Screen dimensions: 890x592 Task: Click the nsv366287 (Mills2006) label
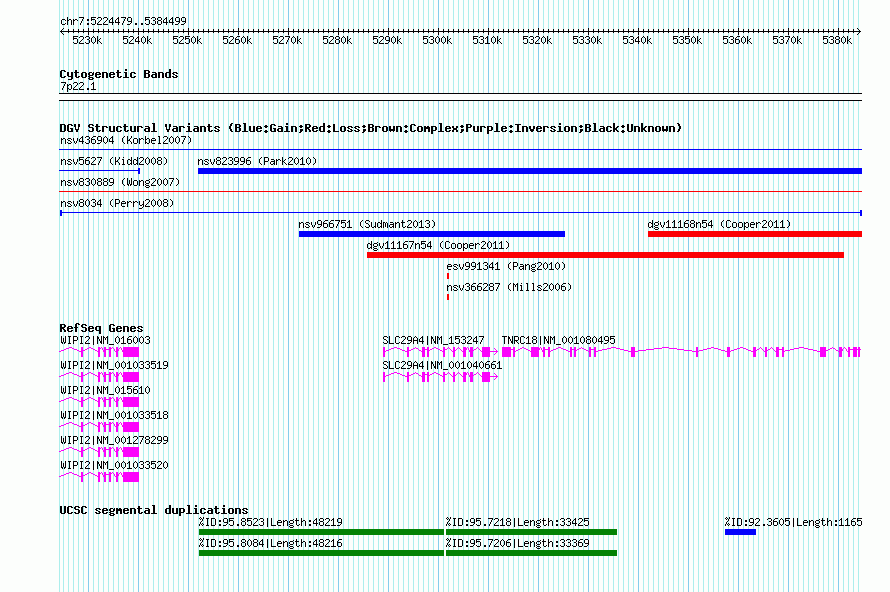point(509,287)
